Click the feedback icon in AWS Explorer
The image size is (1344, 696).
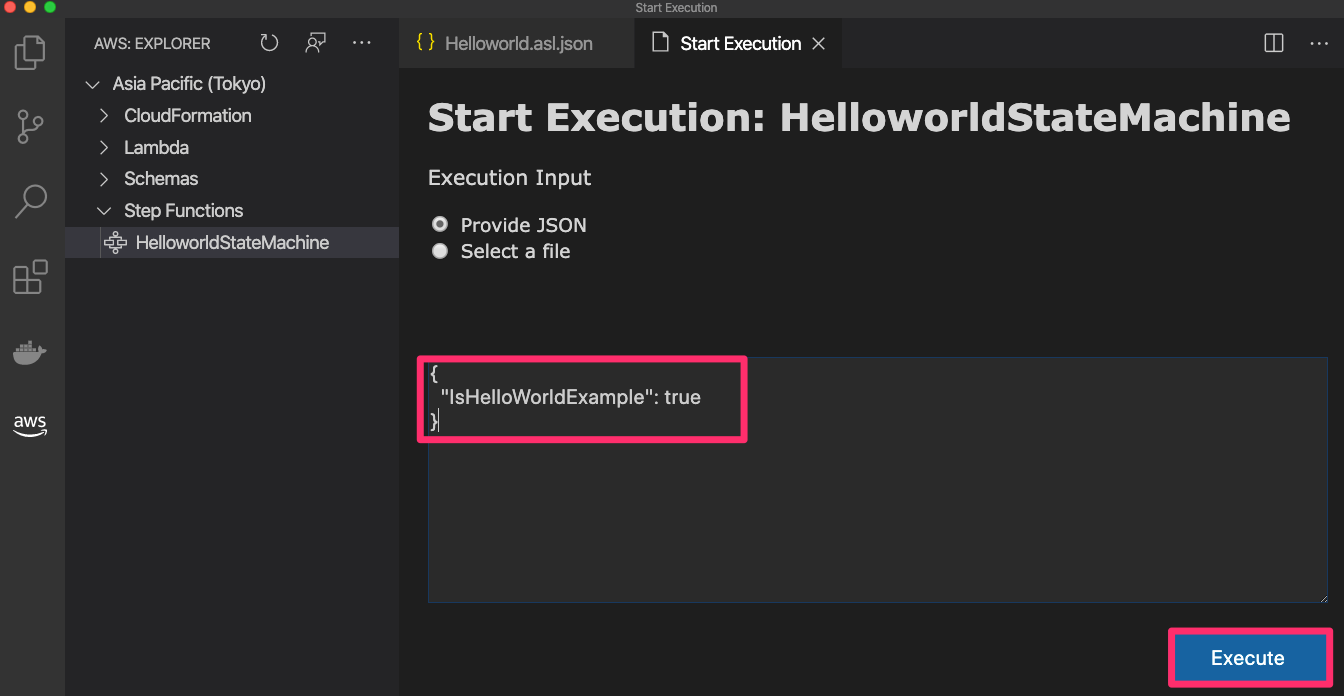315,42
